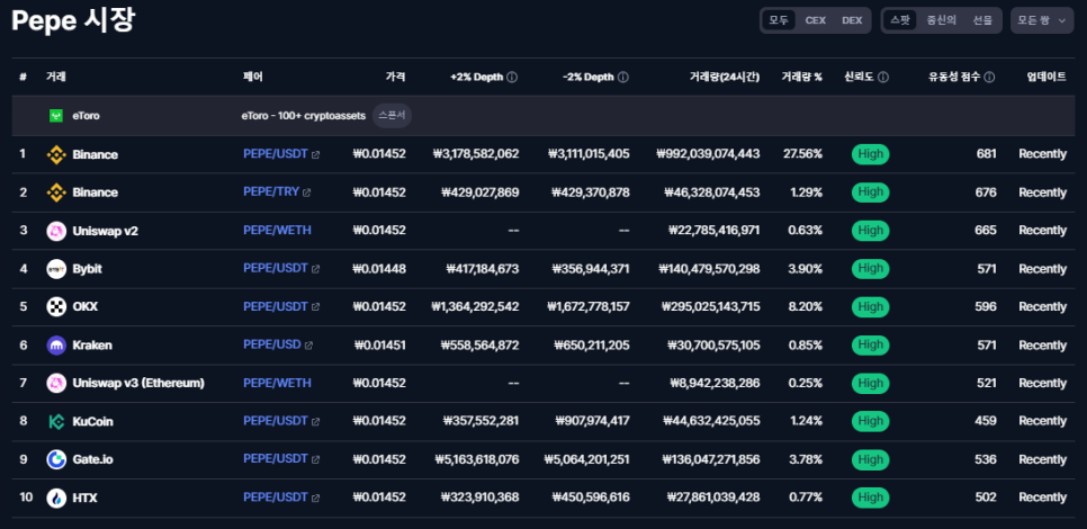Click the Uniswap v3 (Ethereum) logo
This screenshot has height=529, width=1087.
56,383
